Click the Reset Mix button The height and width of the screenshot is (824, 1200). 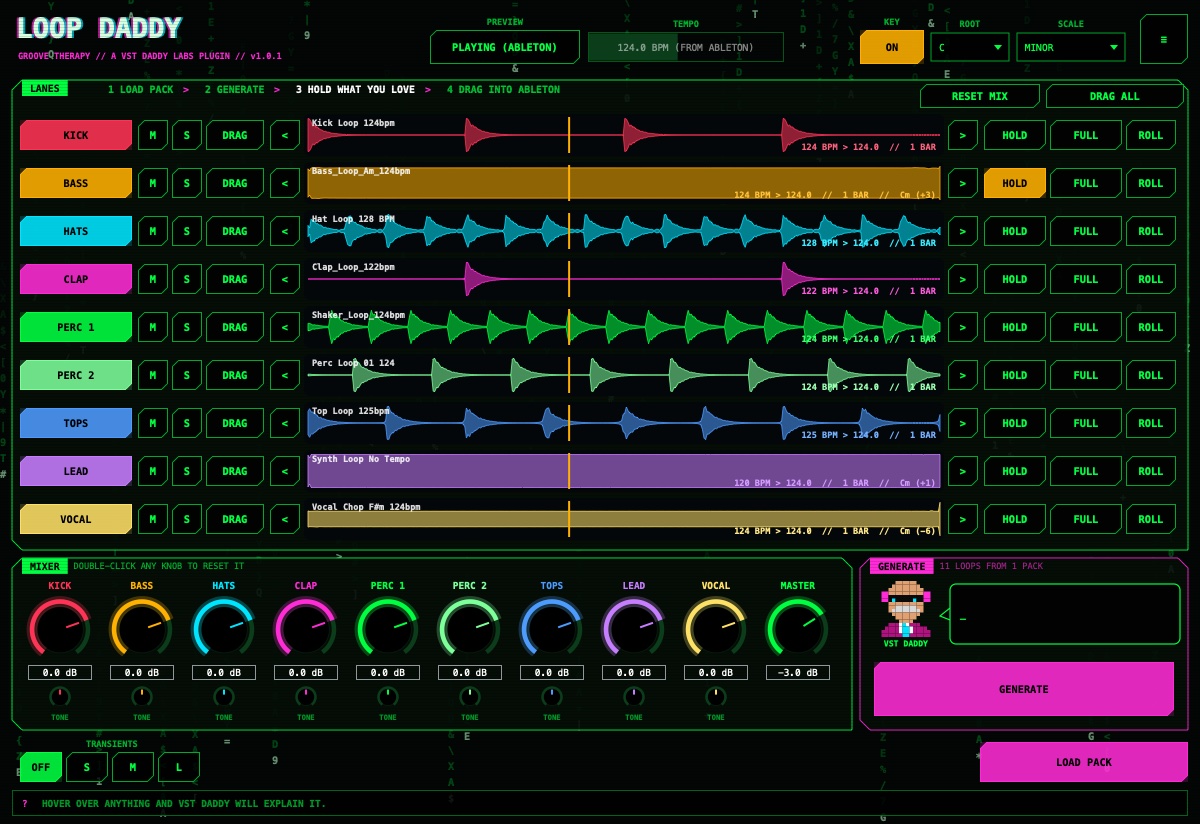point(980,96)
